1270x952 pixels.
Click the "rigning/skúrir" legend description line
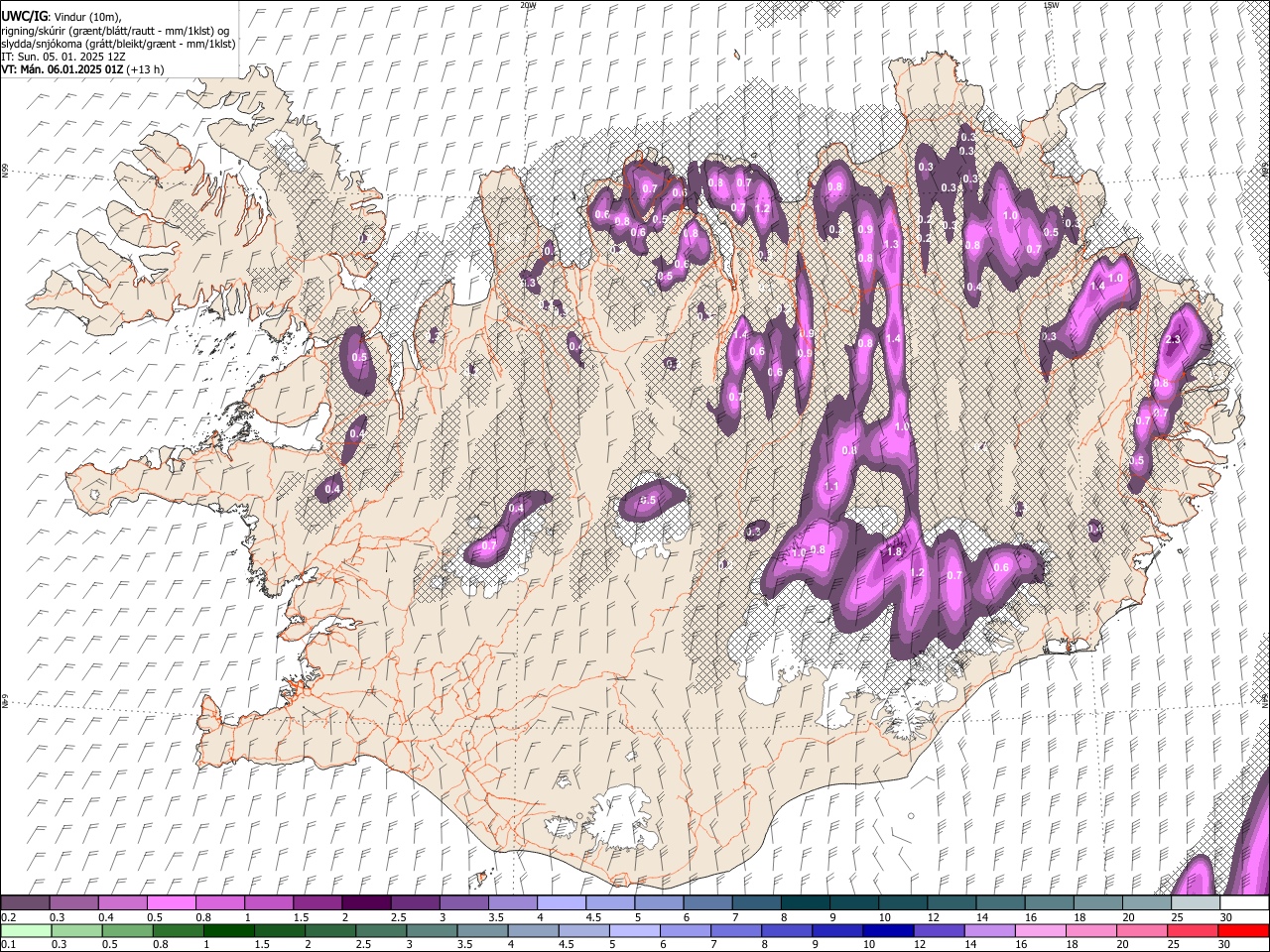point(115,31)
